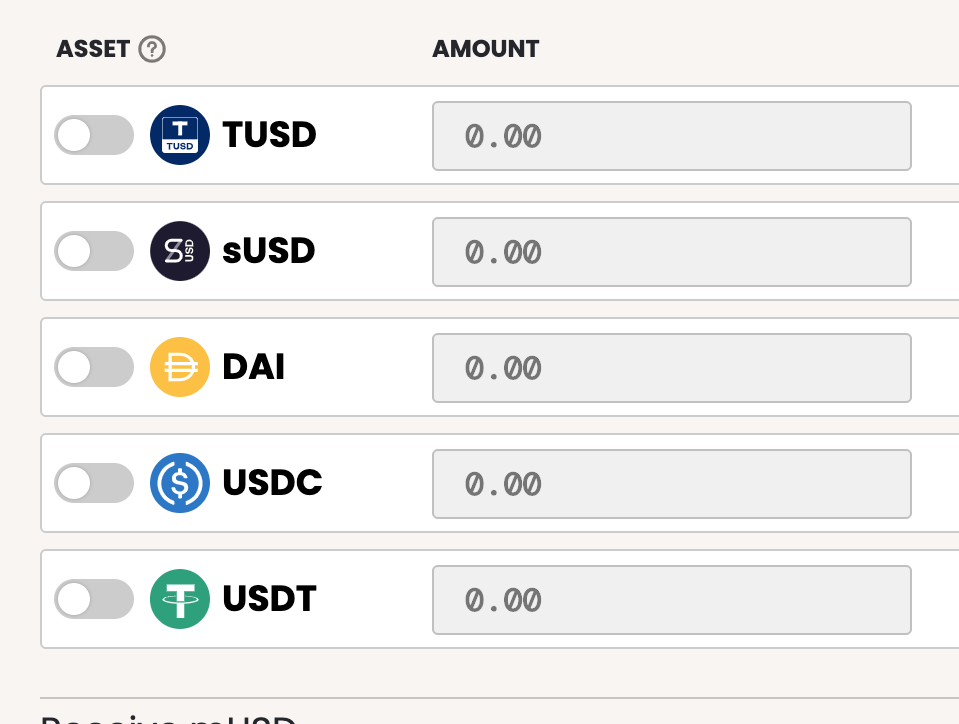
Task: Focus the TUSD amount input field
Action: pyautogui.click(x=672, y=136)
